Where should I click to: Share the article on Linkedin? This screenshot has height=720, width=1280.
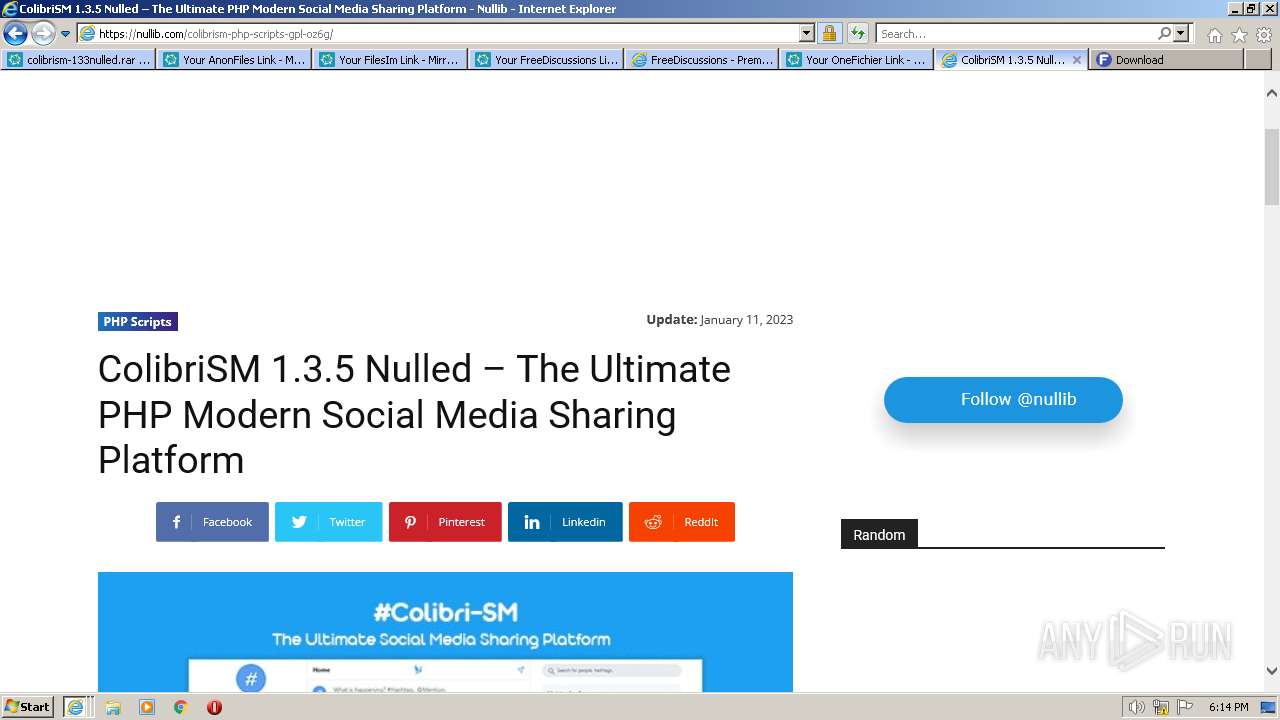point(565,522)
